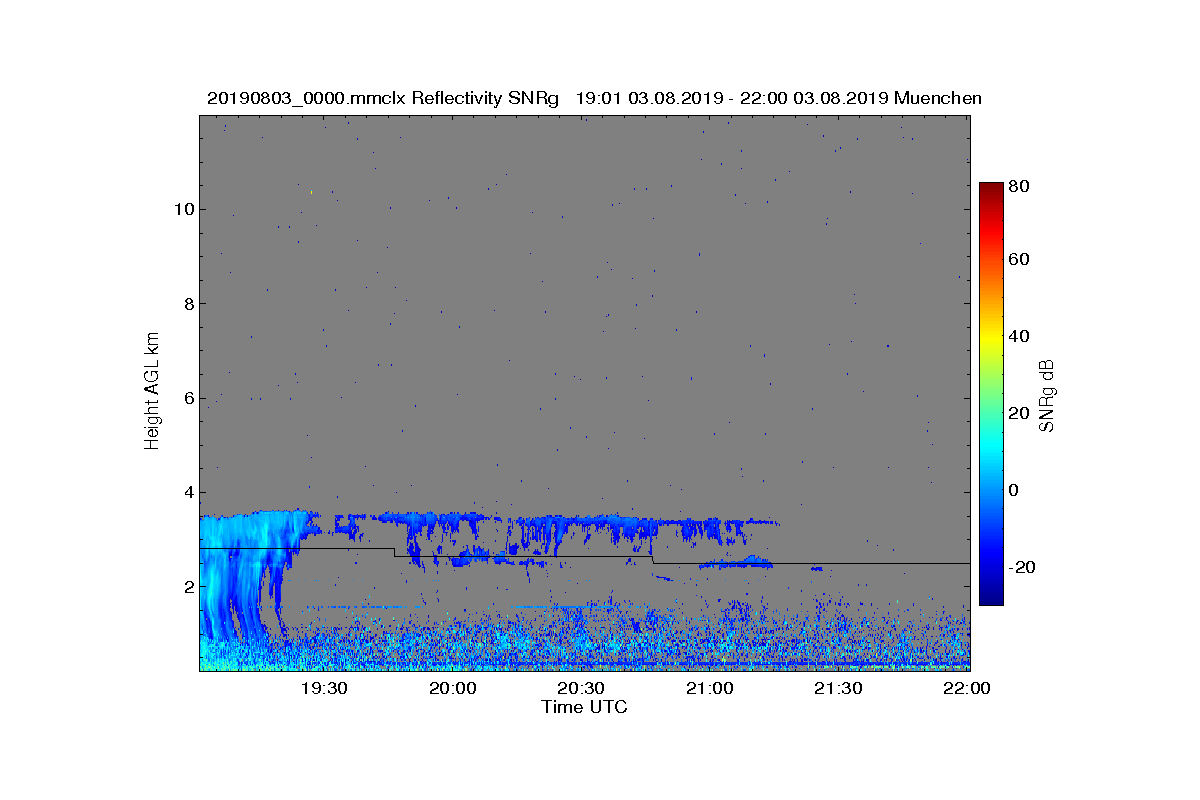Click the yellow band of the colorbar
1200x800 pixels.
tap(991, 337)
